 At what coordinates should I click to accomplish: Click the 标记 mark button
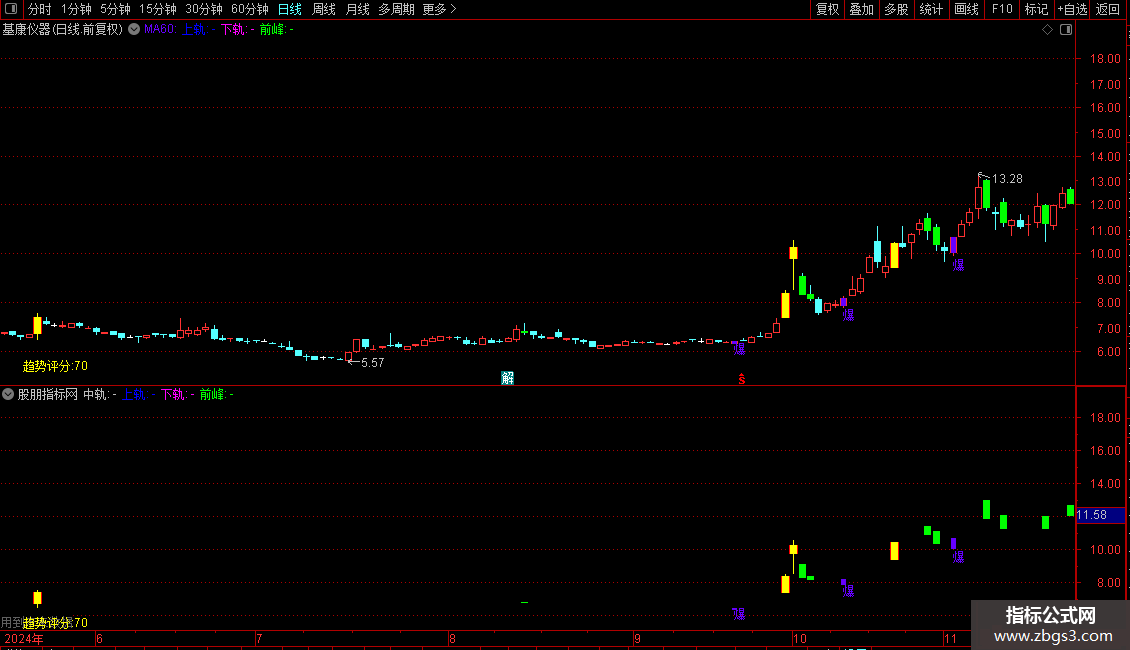pos(1036,9)
